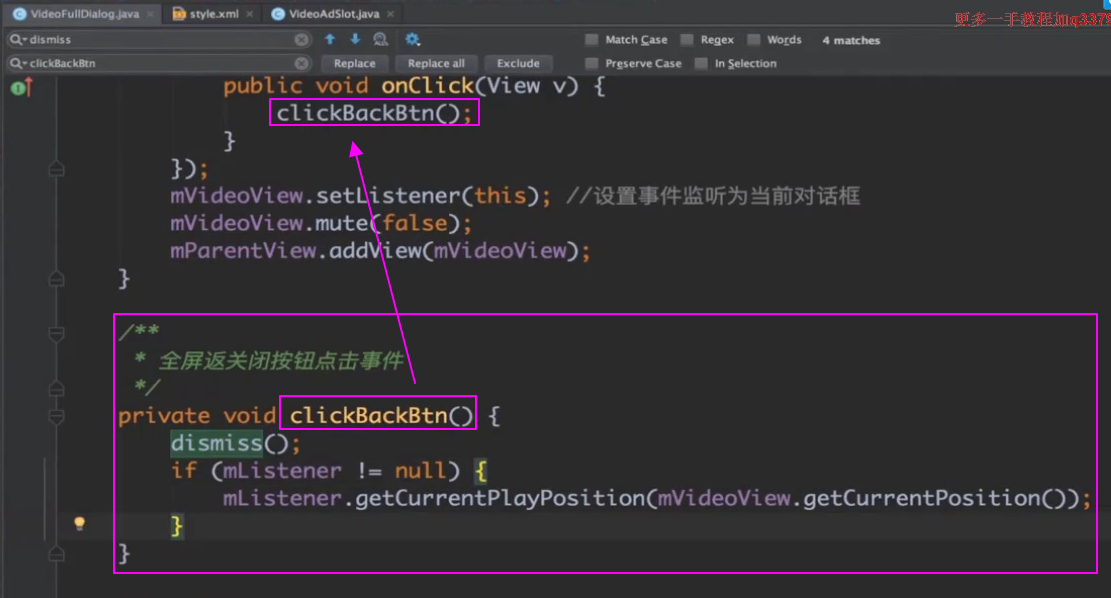The height and width of the screenshot is (598, 1111).
Task: Click the Javadoc Chinese description line
Action: click(x=281, y=361)
